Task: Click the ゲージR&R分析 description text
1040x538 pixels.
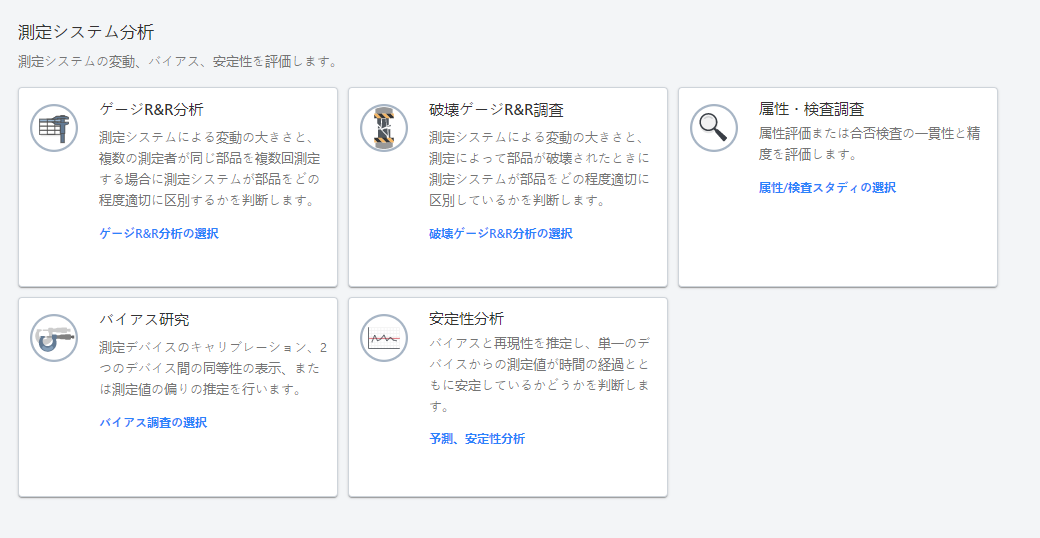Action: tap(210, 168)
